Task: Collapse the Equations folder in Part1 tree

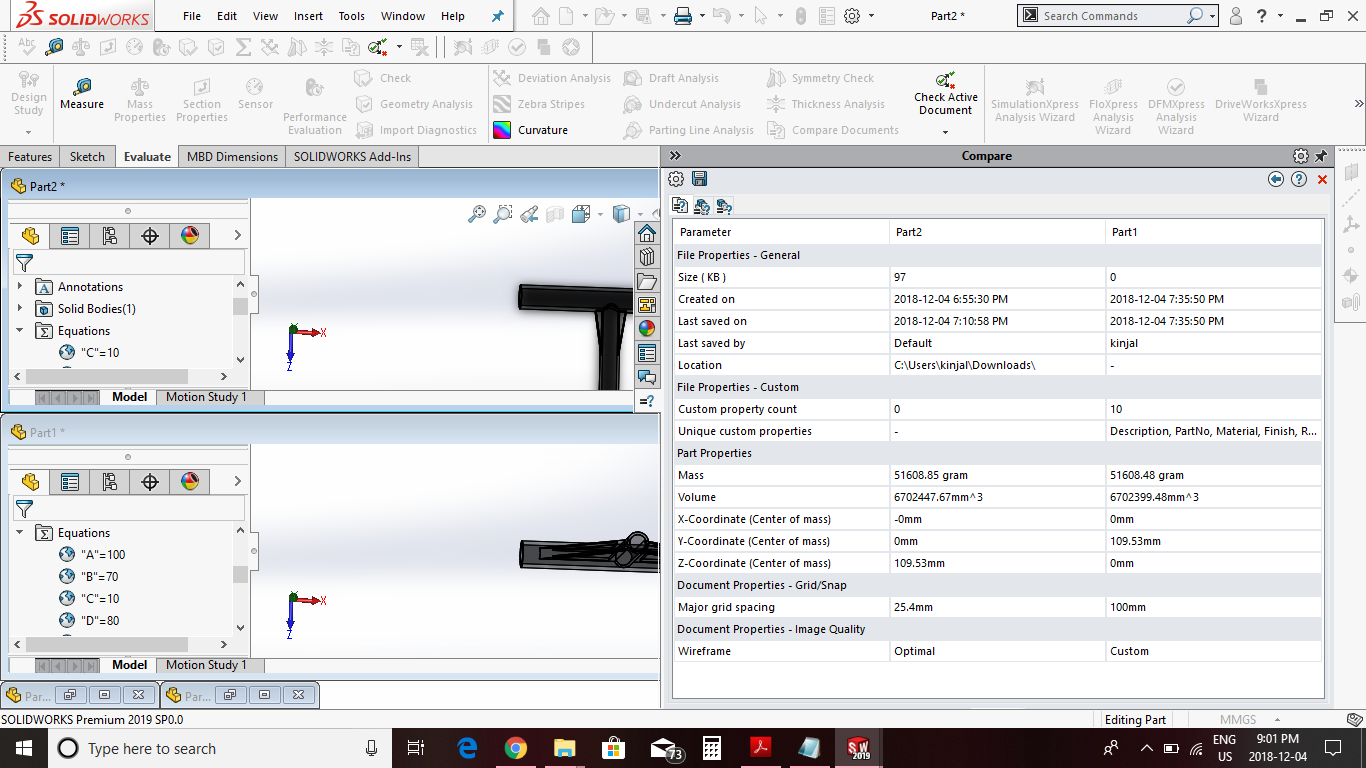Action: [20, 533]
